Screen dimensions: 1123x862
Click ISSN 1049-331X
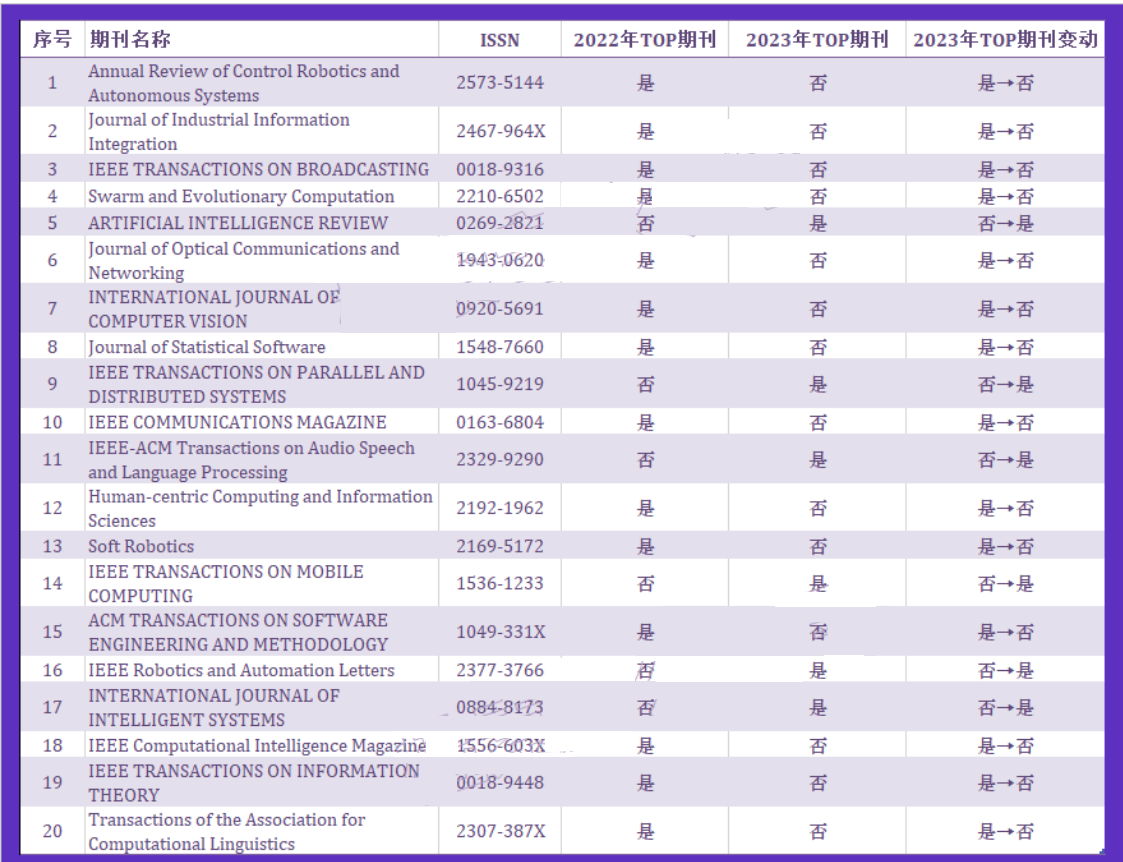pyautogui.click(x=501, y=632)
